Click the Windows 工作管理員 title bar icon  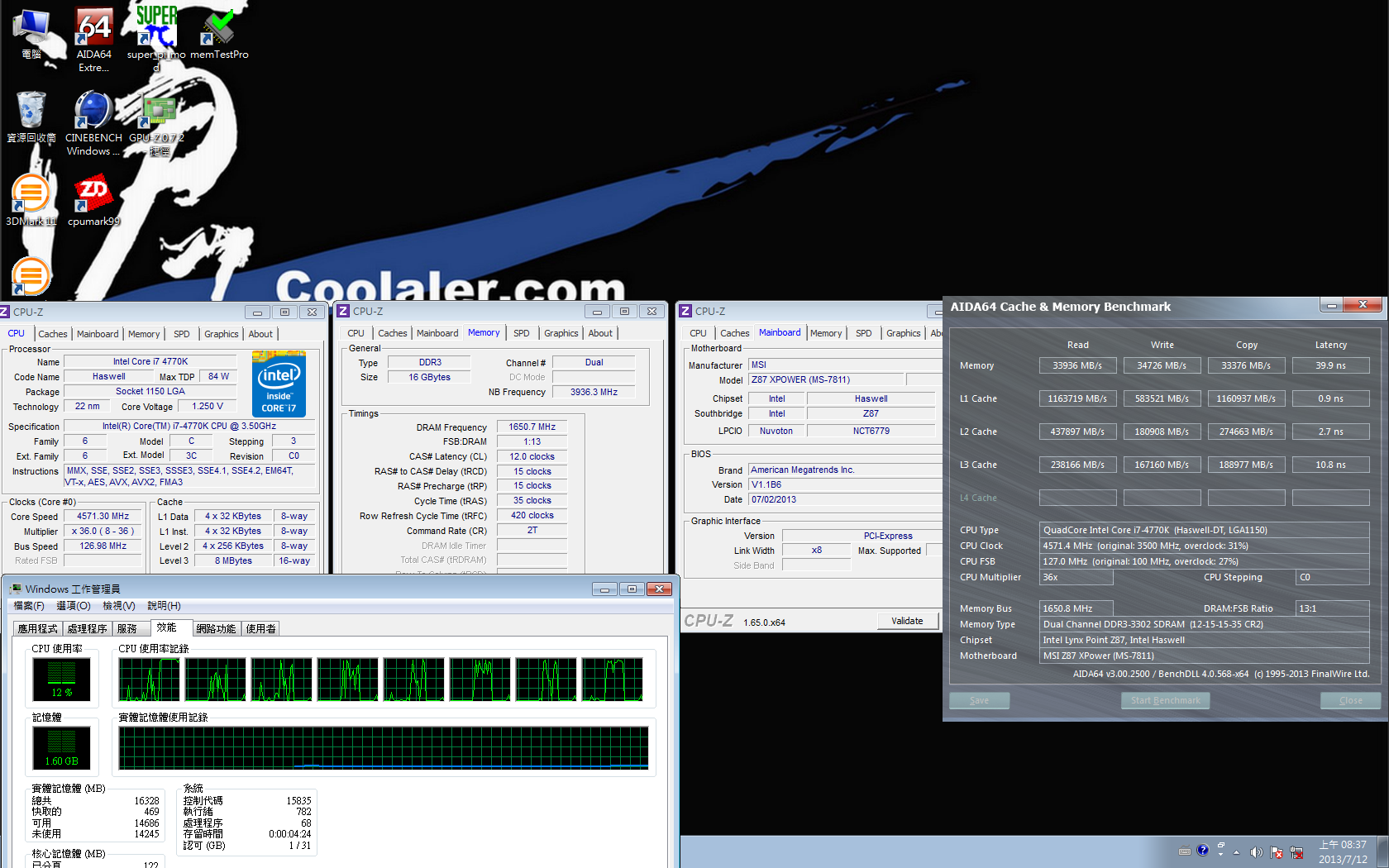point(15,589)
